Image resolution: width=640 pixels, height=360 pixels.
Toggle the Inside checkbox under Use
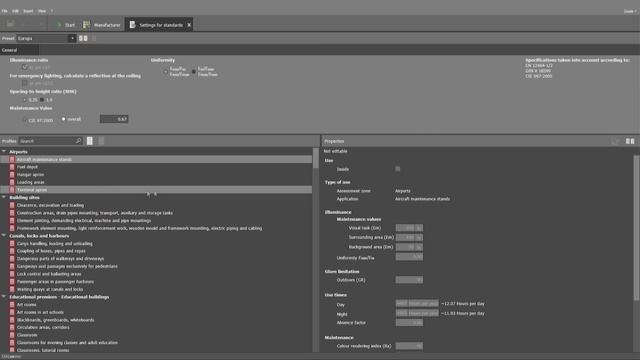pyautogui.click(x=398, y=169)
